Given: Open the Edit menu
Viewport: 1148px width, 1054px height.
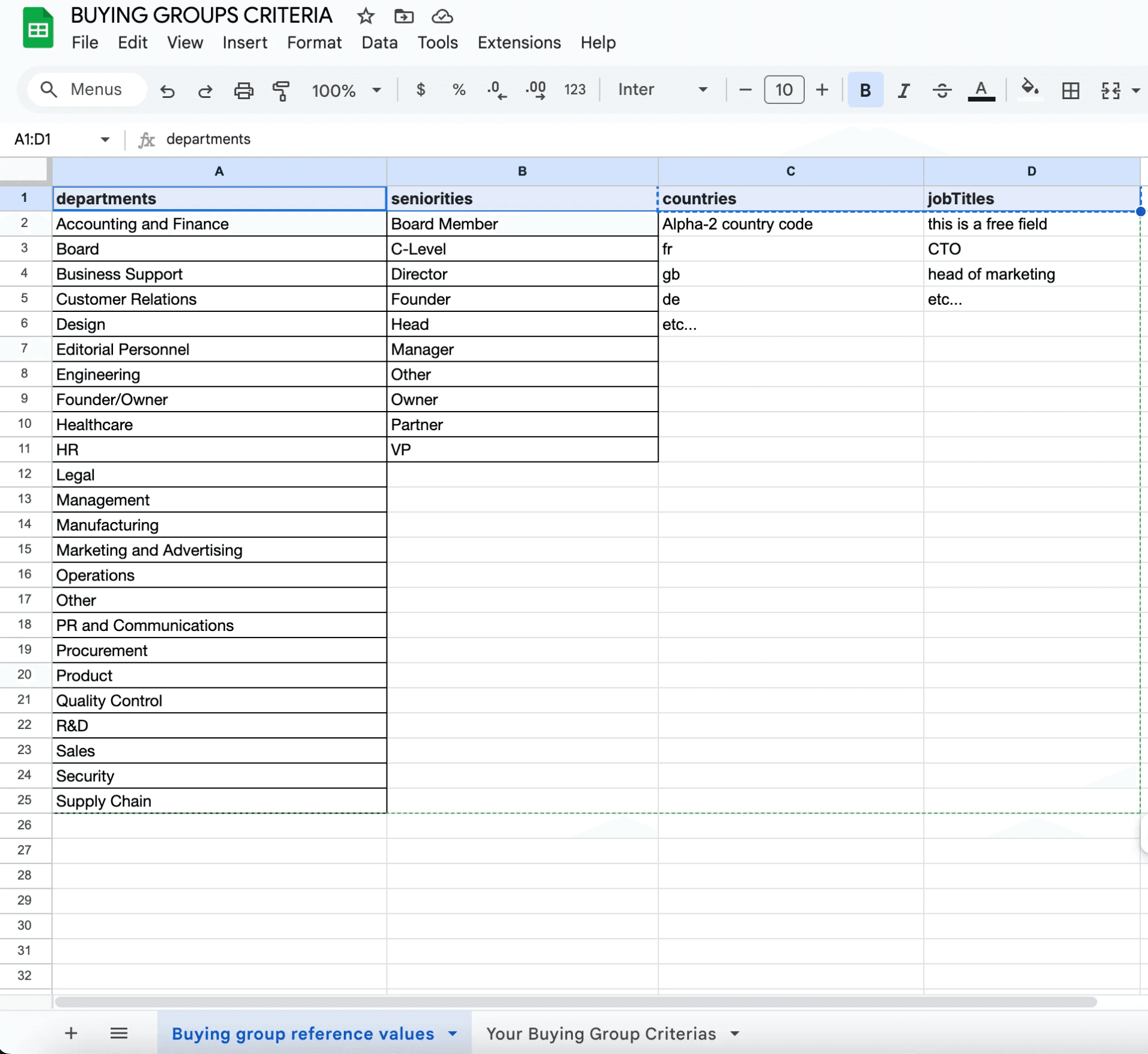Looking at the screenshot, I should point(132,43).
